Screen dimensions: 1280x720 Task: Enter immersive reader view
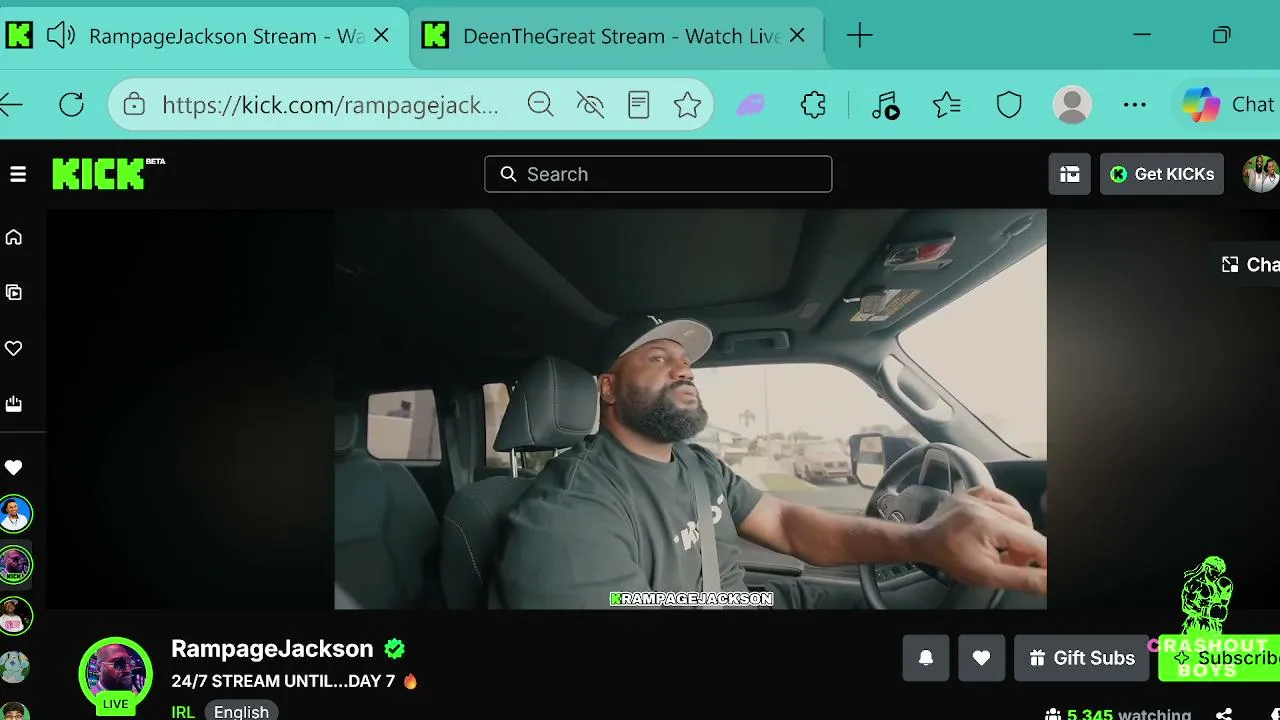[639, 104]
